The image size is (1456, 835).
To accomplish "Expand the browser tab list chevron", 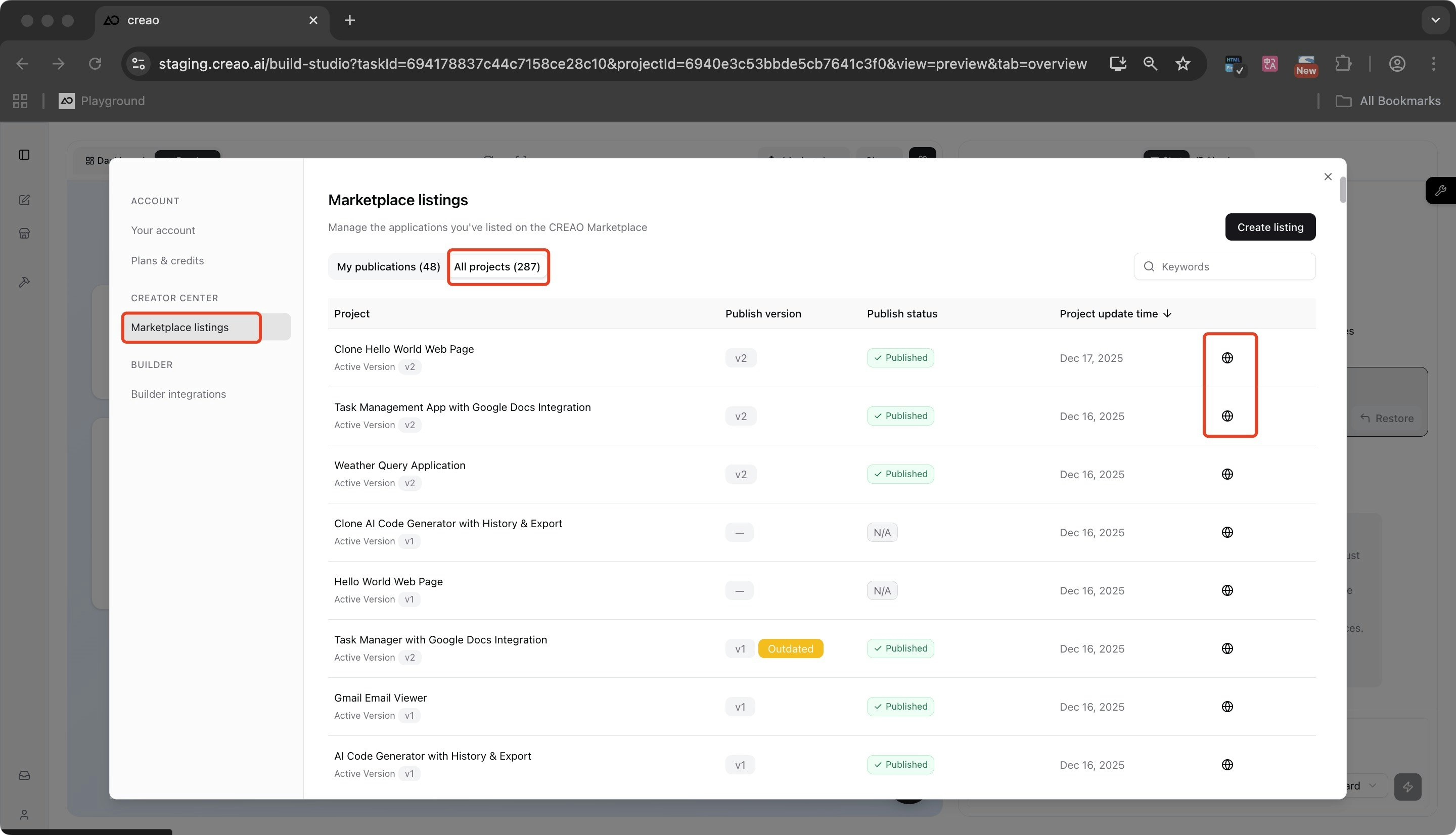I will pyautogui.click(x=1435, y=20).
